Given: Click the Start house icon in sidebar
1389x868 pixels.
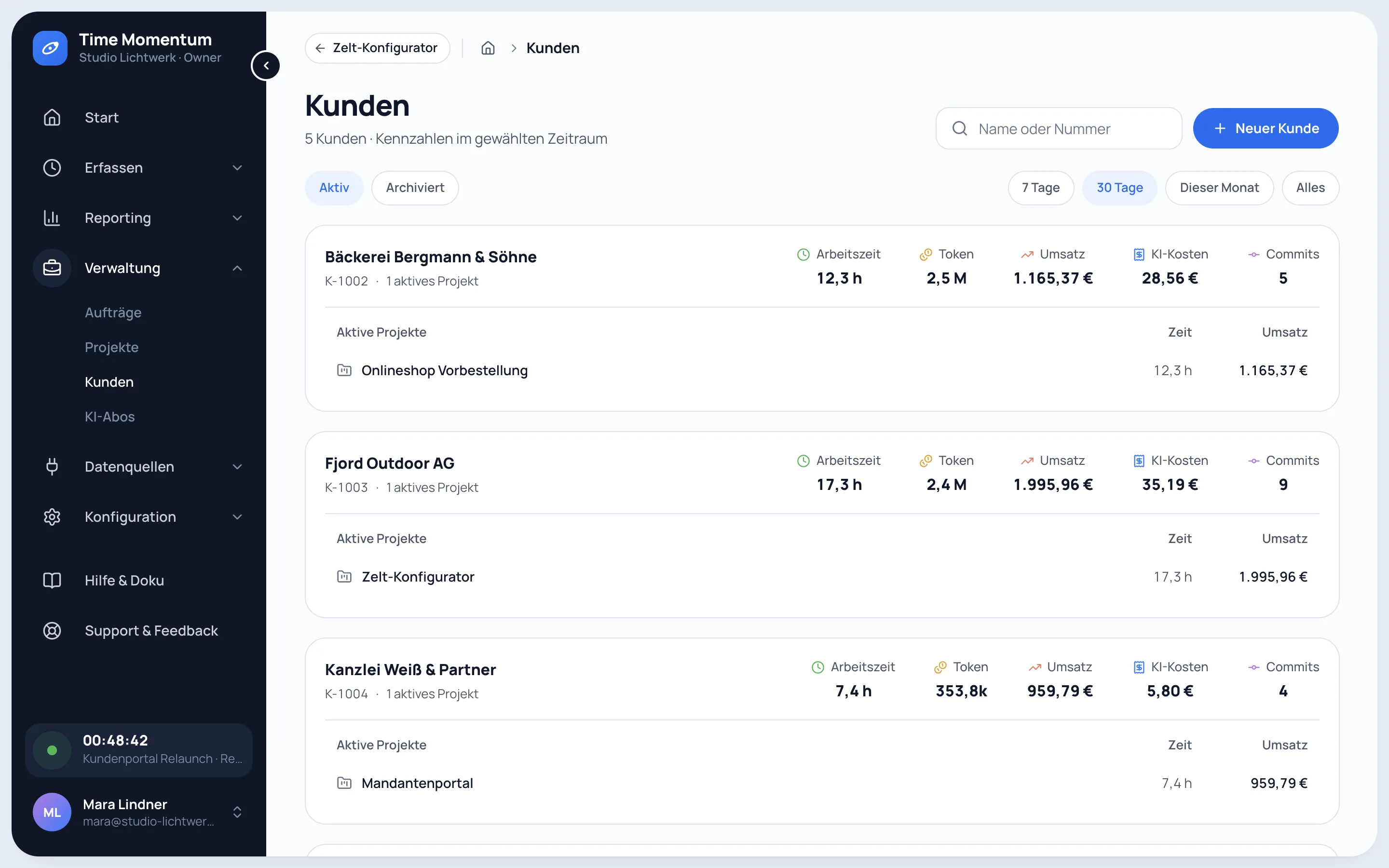Looking at the screenshot, I should click(x=52, y=117).
